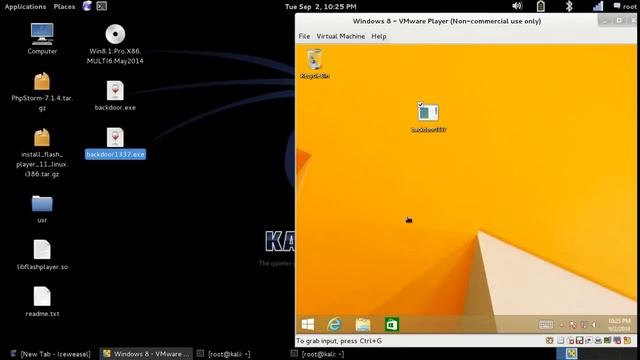Open the Recycle Bin in Windows 8 VM
640x360 pixels.
tap(315, 64)
